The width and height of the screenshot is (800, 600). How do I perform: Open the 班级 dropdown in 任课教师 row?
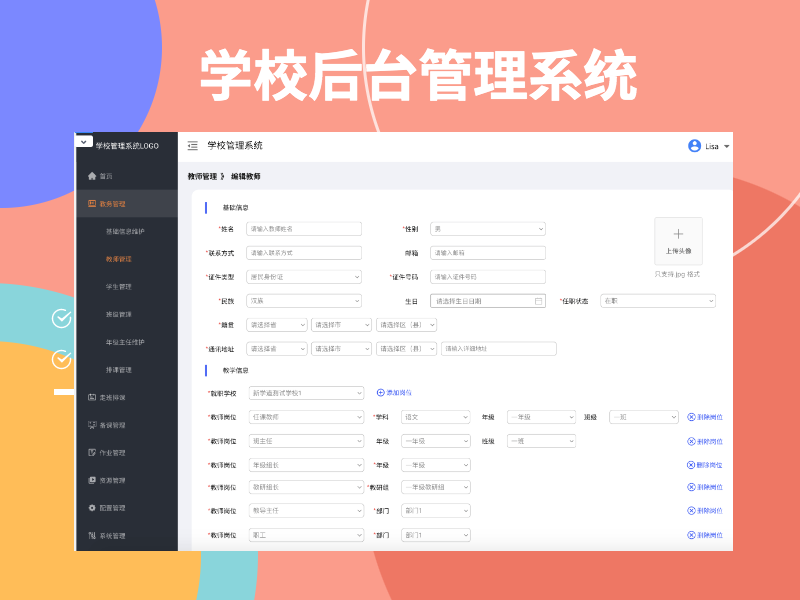[x=644, y=417]
